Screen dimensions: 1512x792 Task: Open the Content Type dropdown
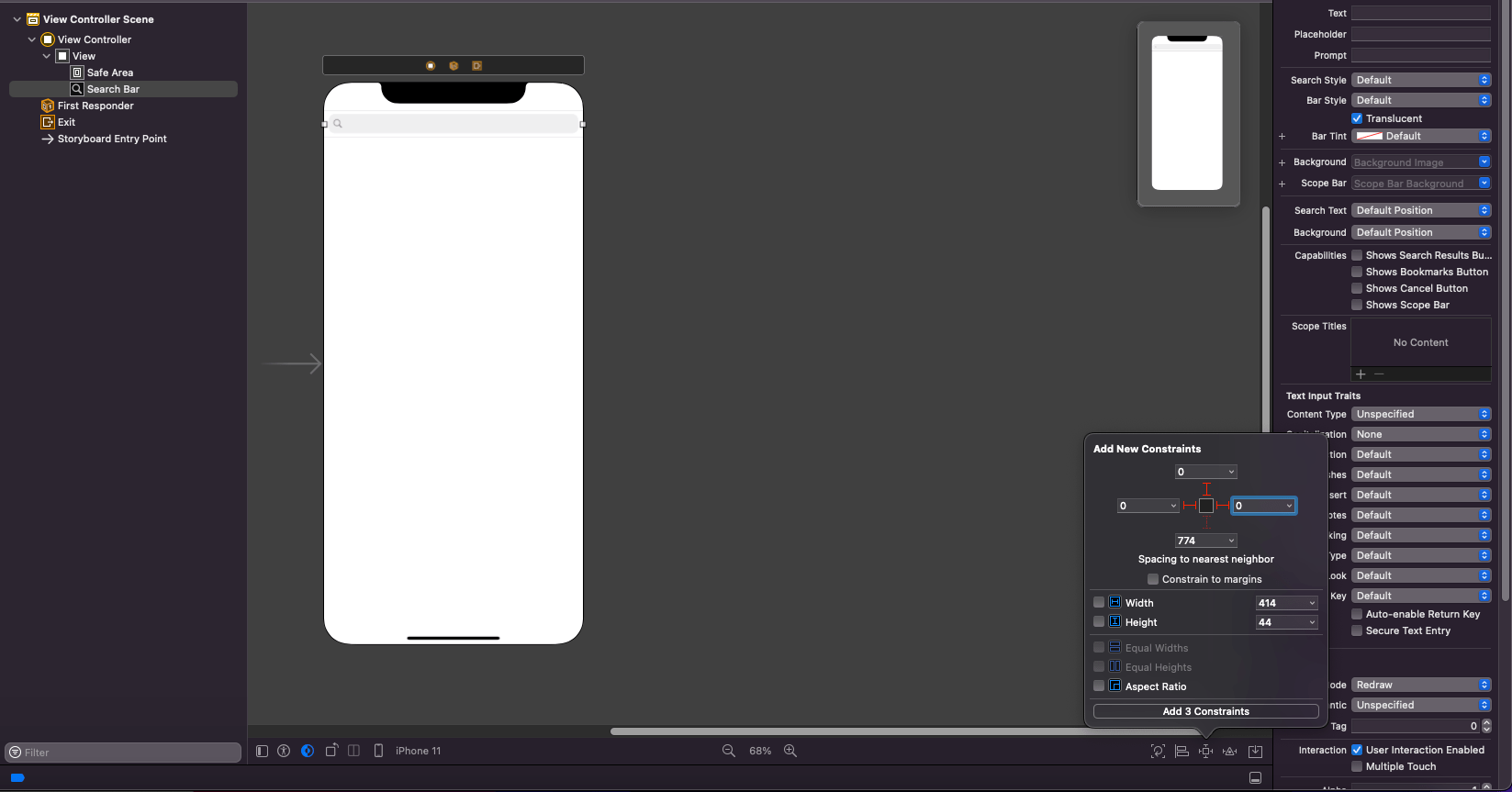pos(1421,414)
